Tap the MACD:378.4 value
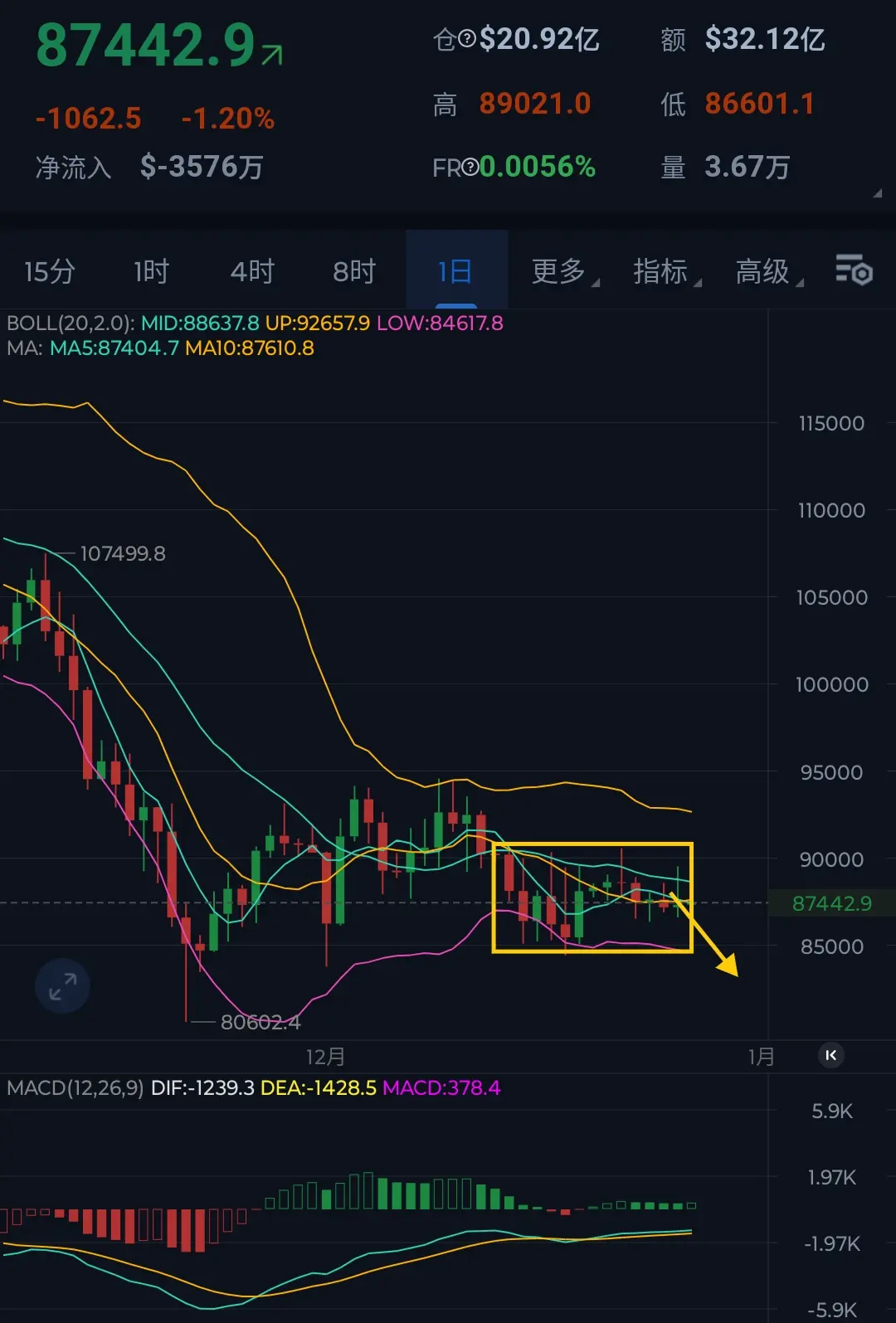Screen dimensions: 896x1323 (x=441, y=1087)
